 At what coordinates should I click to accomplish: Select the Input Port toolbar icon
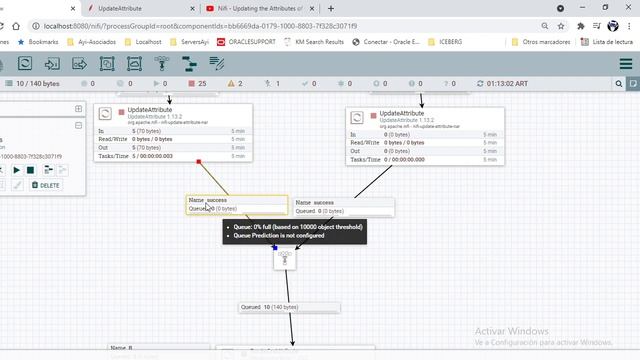[x=52, y=64]
